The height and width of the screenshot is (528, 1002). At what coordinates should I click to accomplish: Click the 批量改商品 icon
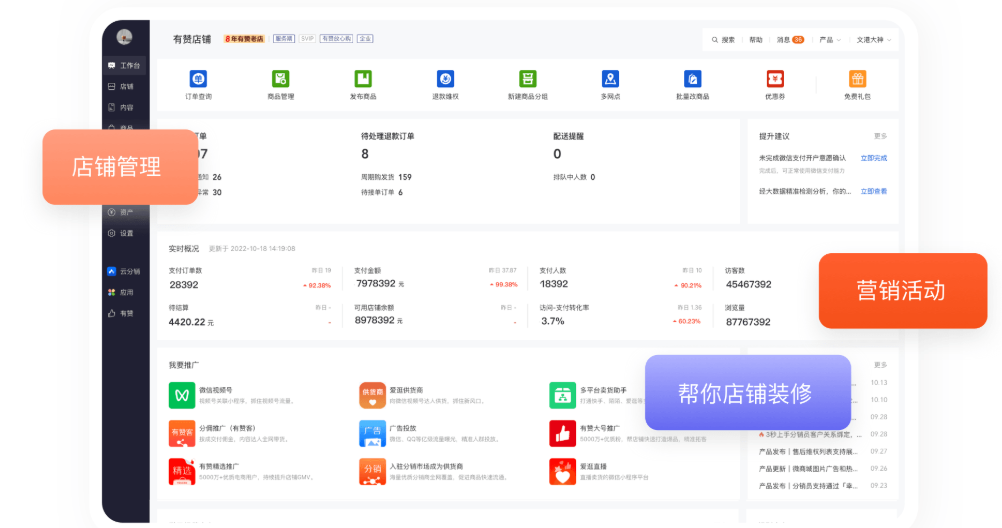pyautogui.click(x=692, y=79)
